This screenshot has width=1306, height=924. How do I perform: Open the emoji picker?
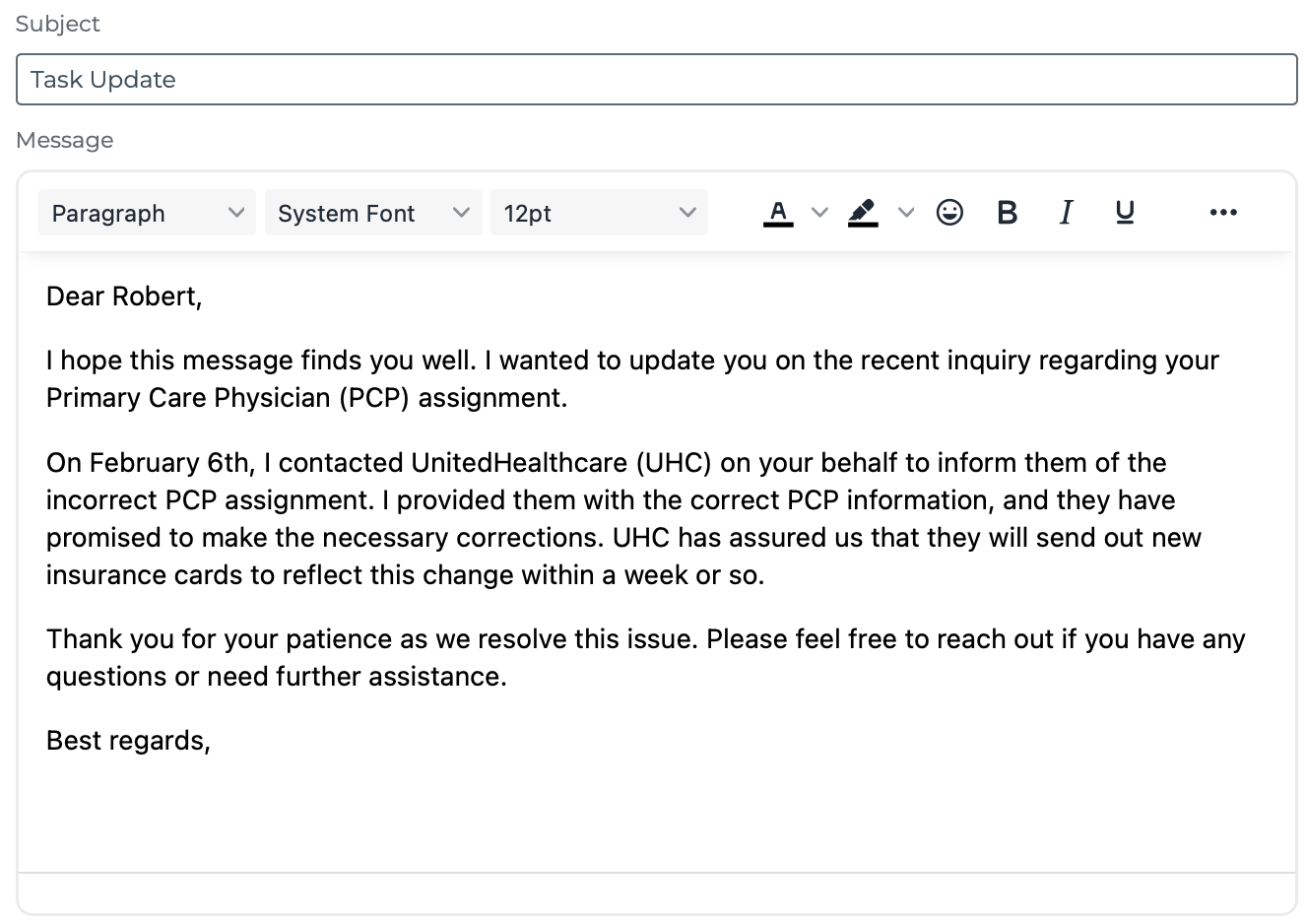(949, 213)
